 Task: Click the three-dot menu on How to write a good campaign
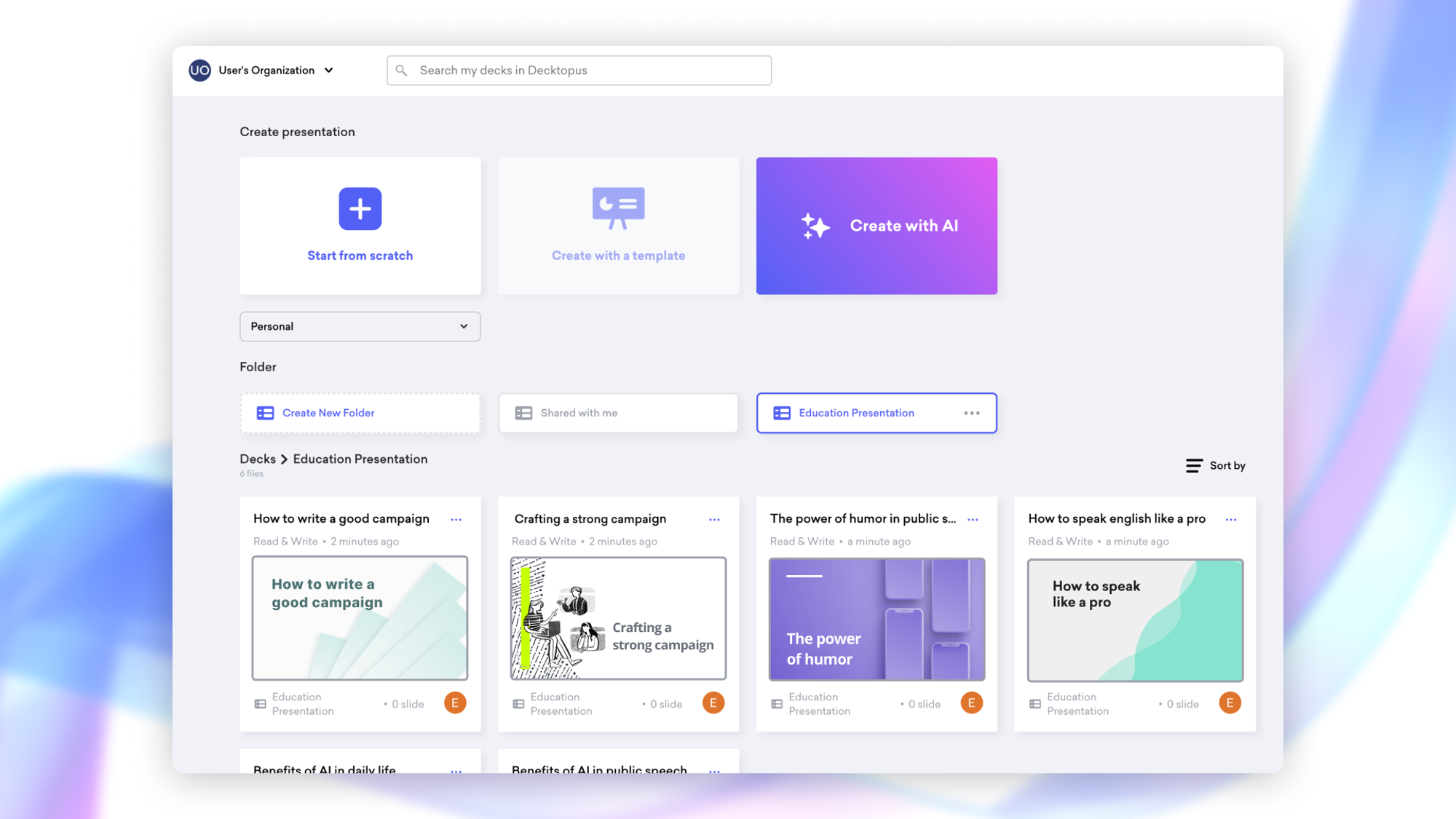pyautogui.click(x=456, y=518)
